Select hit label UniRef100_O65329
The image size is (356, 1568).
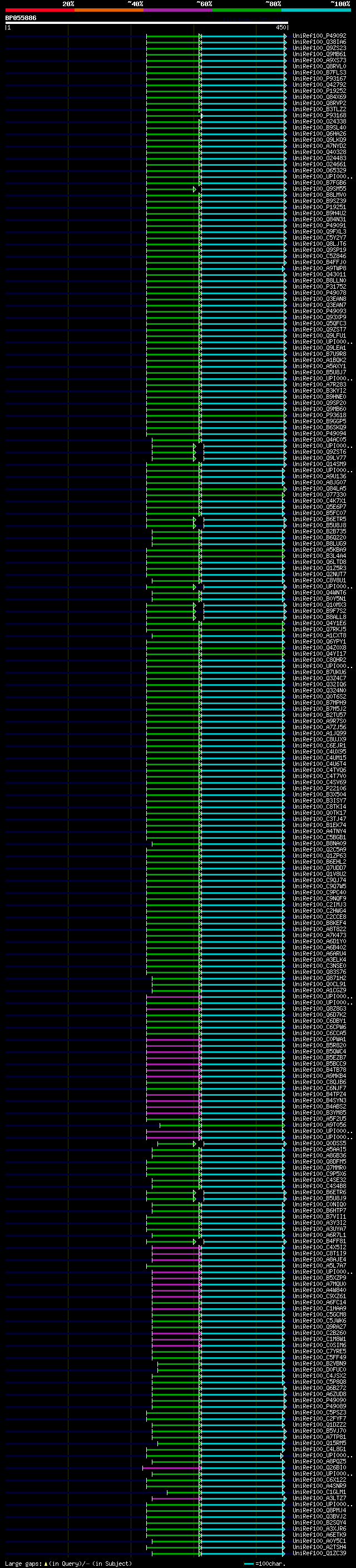pos(319,170)
